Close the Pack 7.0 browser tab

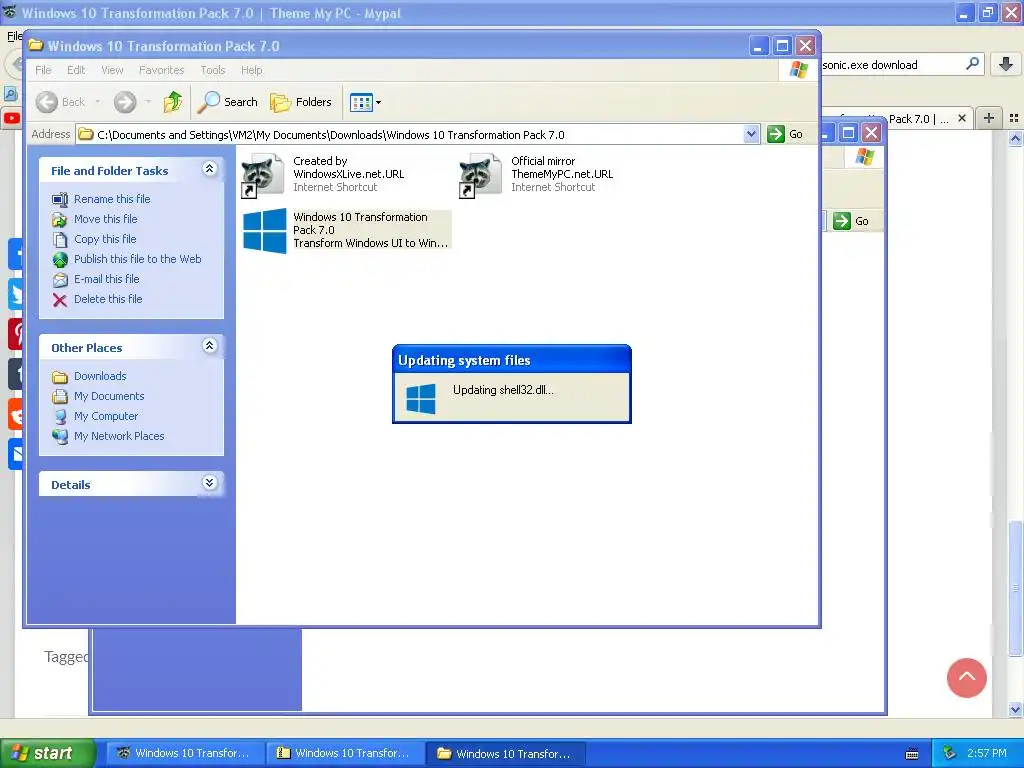pyautogui.click(x=961, y=118)
